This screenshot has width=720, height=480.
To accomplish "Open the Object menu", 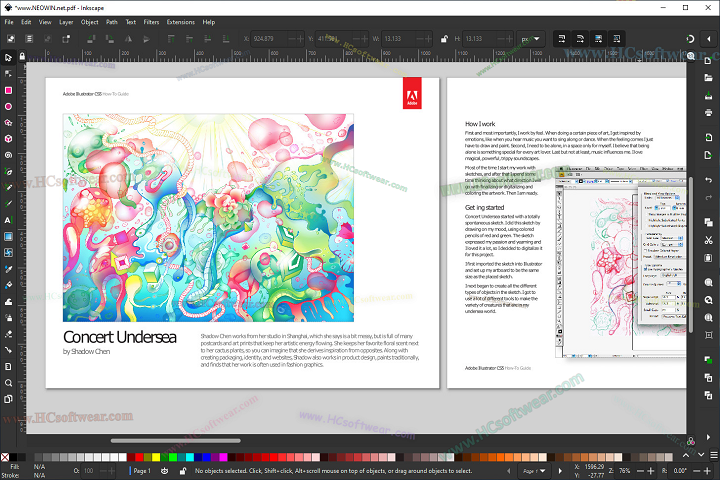I will point(90,22).
